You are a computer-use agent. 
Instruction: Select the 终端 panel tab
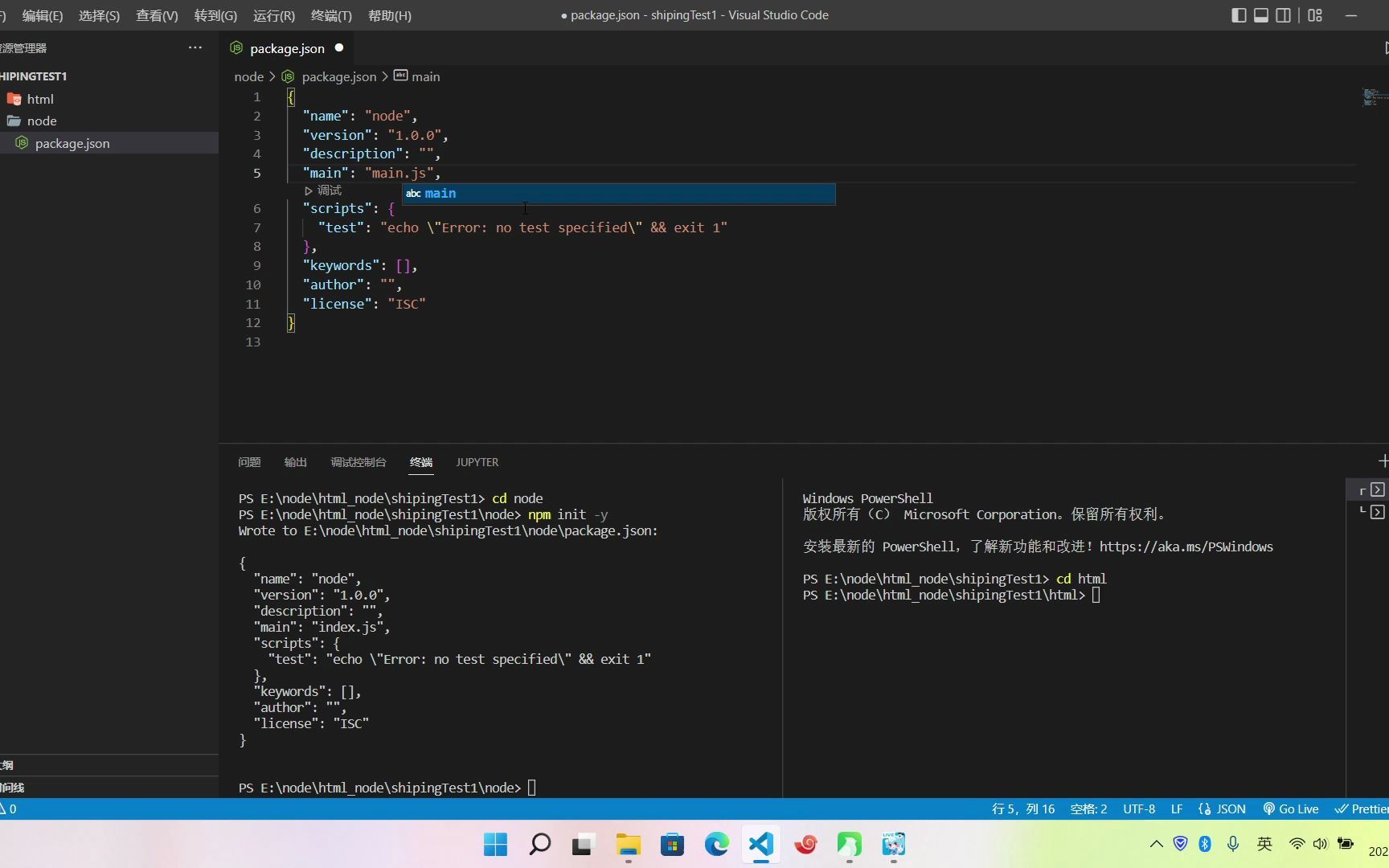(x=421, y=462)
